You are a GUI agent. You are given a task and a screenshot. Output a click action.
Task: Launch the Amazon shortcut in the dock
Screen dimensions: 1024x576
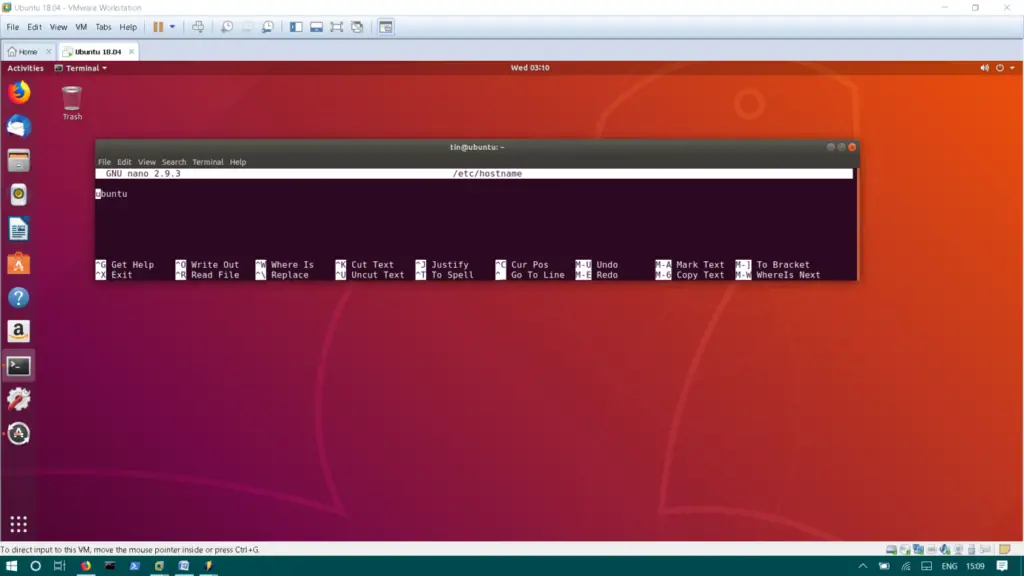click(19, 331)
